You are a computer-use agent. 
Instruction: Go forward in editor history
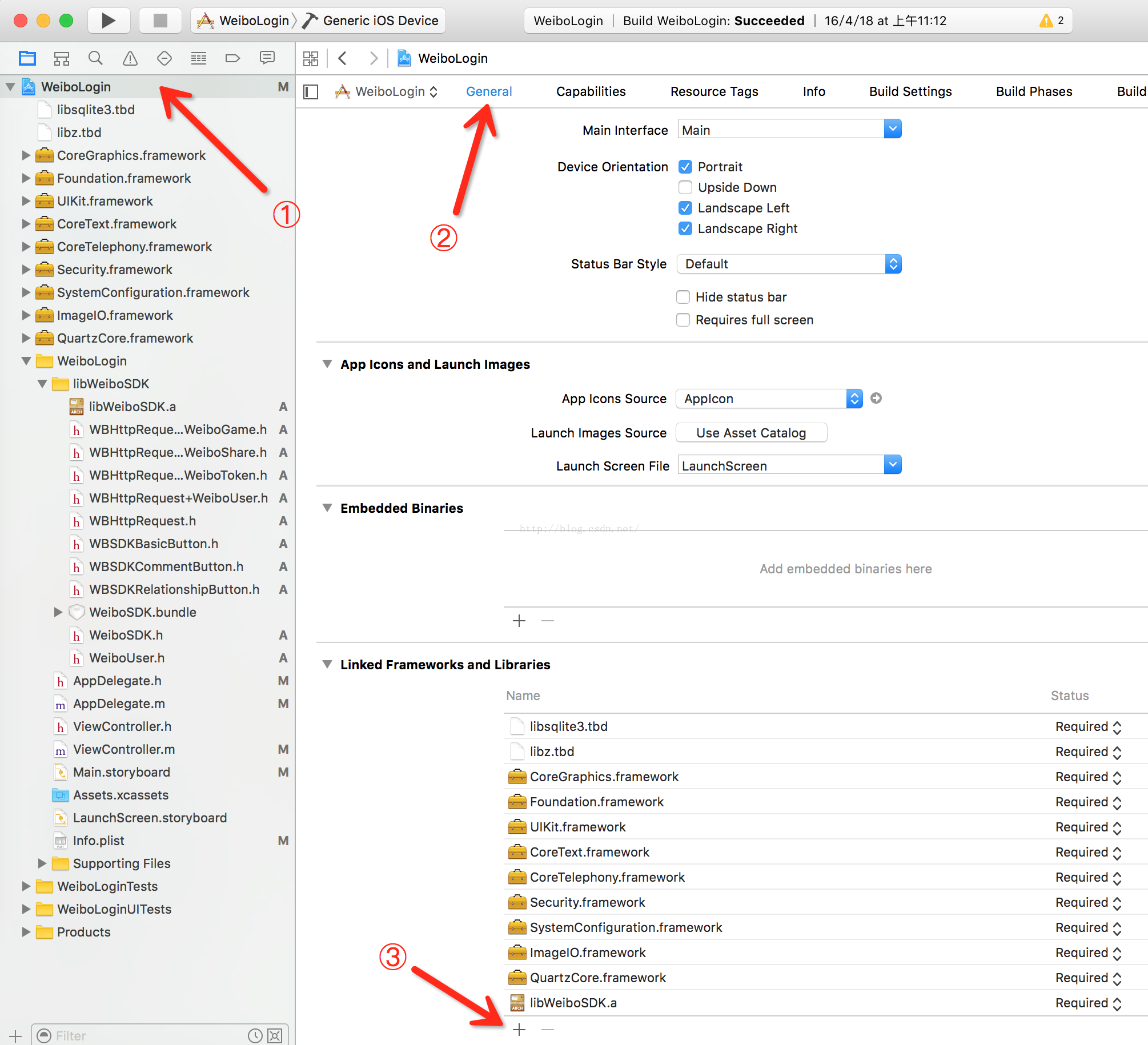click(374, 58)
